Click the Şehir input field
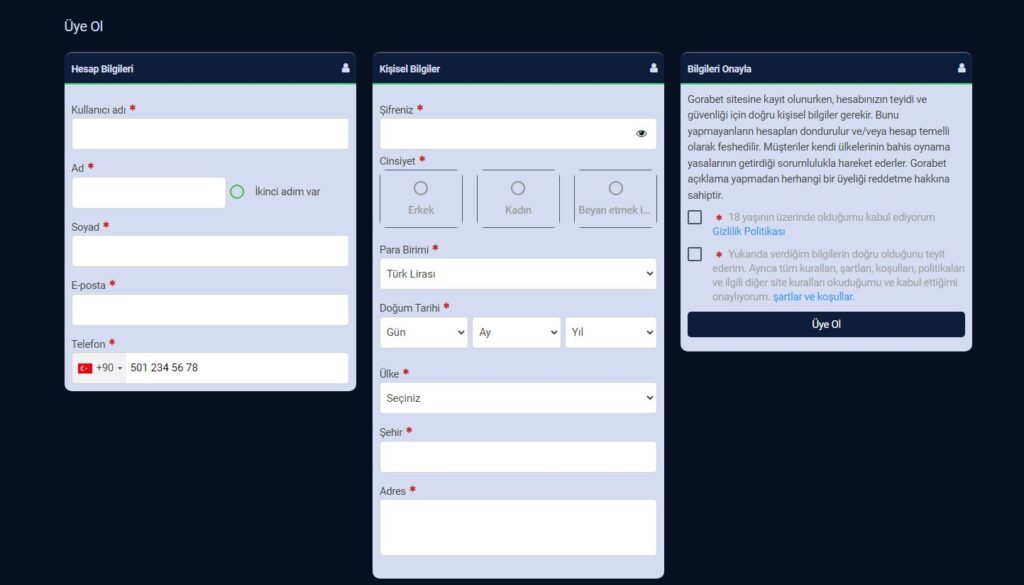Viewport: 1024px width, 585px height. click(518, 457)
